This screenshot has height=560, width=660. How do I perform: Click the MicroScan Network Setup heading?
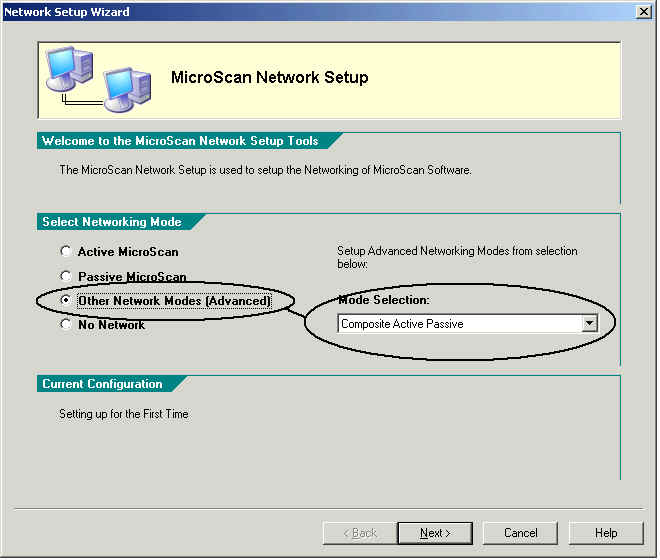click(x=270, y=77)
